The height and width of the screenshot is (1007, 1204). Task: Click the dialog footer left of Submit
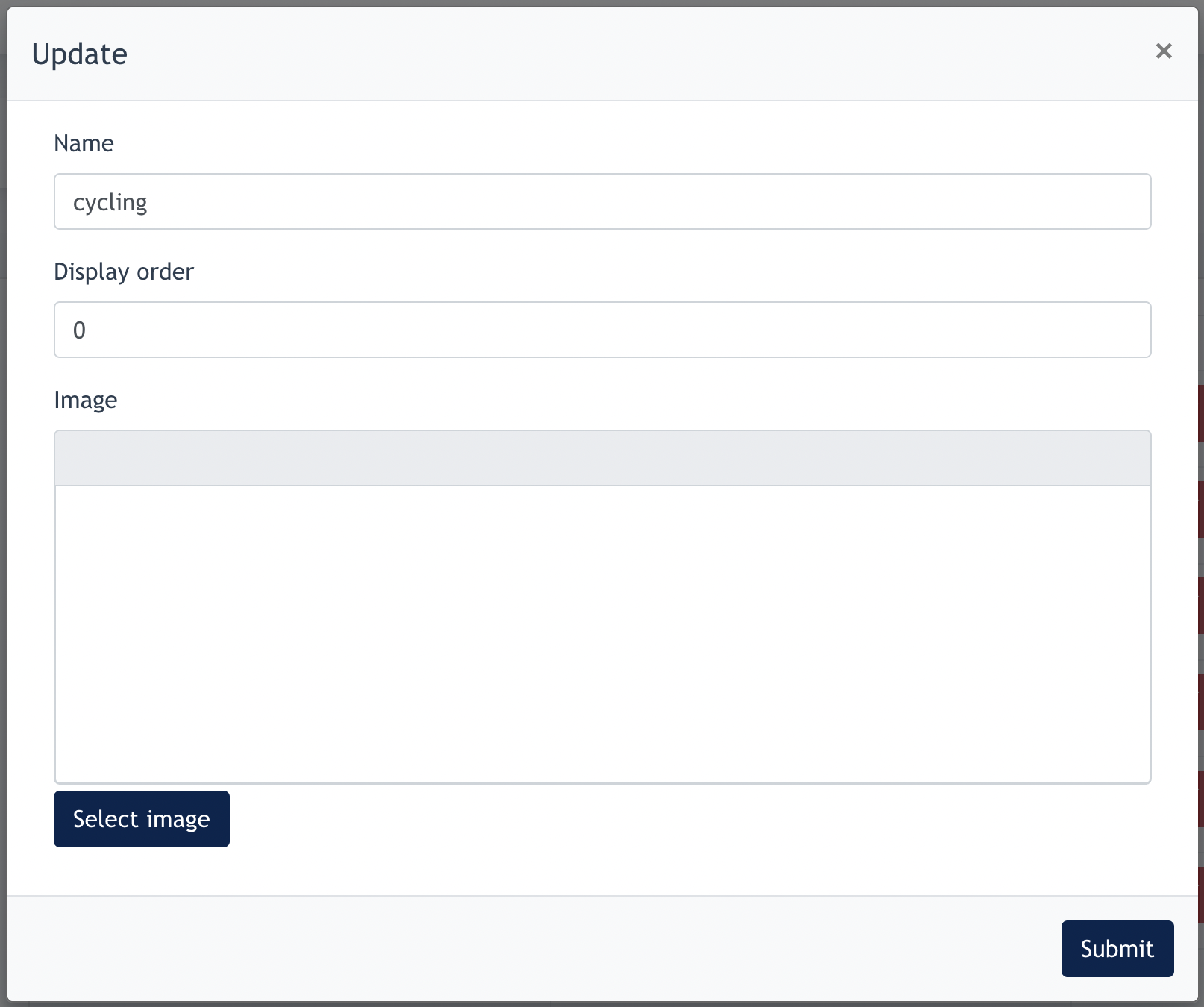[x=522, y=948]
